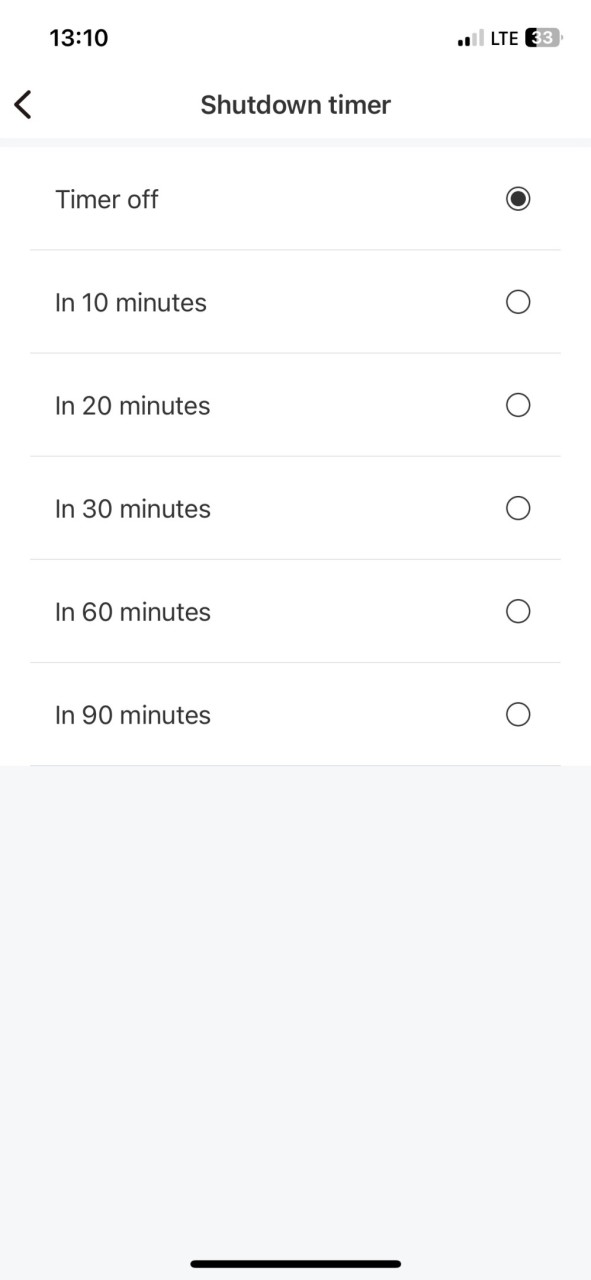Choose the In 30 minutes label
Screen dimensions: 591x1280
pyautogui.click(x=133, y=508)
